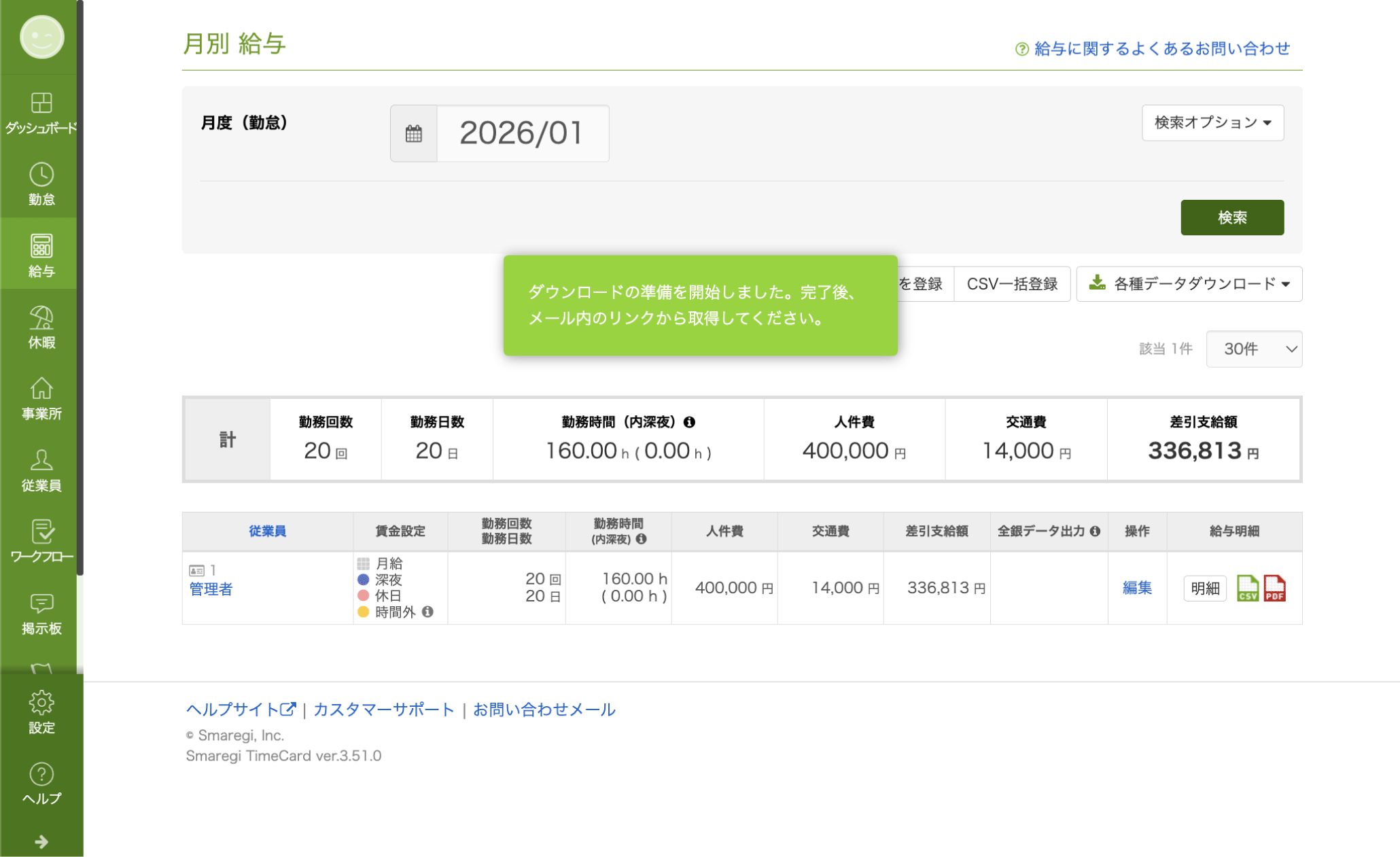
Task: Open the 管理者 employee link
Action: (211, 589)
